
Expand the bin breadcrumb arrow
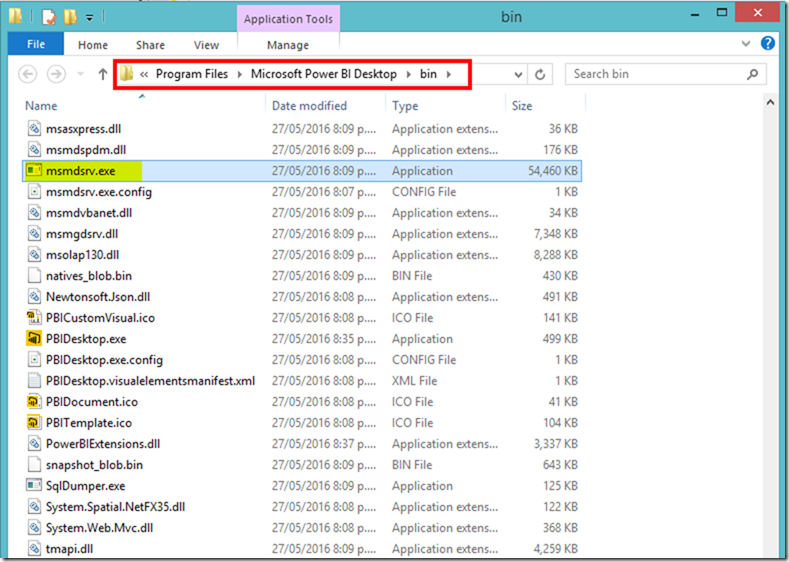[x=448, y=74]
